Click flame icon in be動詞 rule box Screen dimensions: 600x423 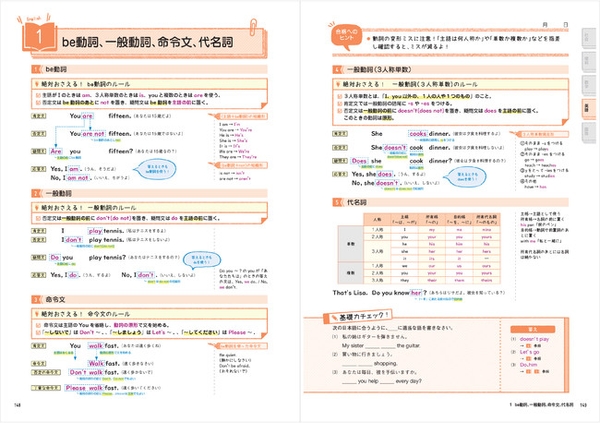[x=37, y=84]
